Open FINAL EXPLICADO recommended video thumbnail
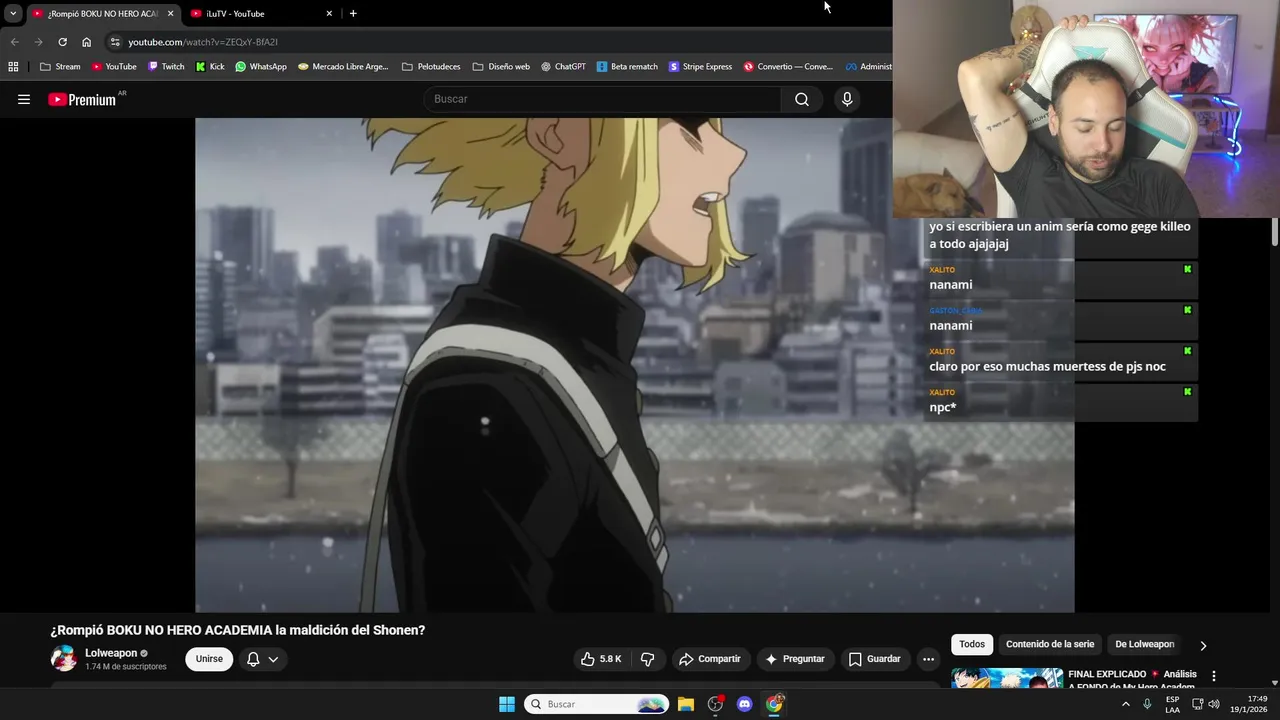1280x720 pixels. [x=1007, y=678]
